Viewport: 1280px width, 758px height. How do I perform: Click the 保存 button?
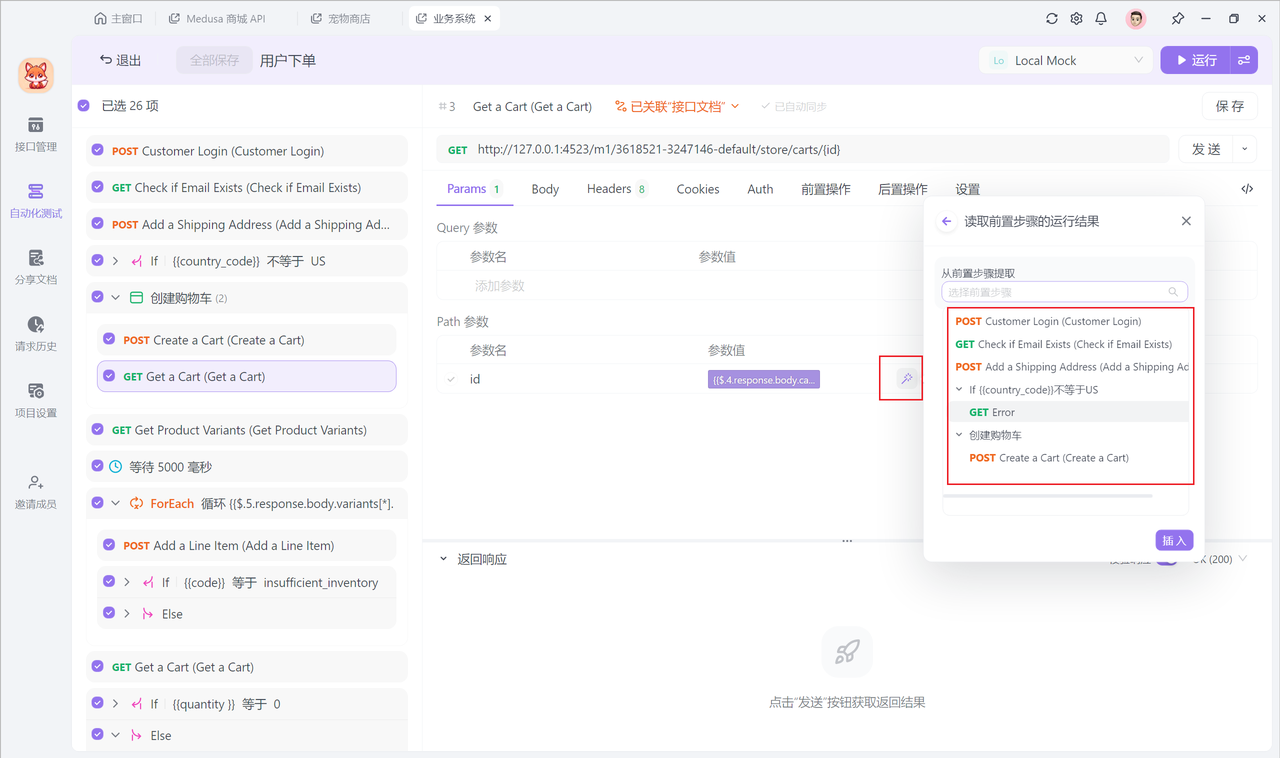[x=1229, y=106]
